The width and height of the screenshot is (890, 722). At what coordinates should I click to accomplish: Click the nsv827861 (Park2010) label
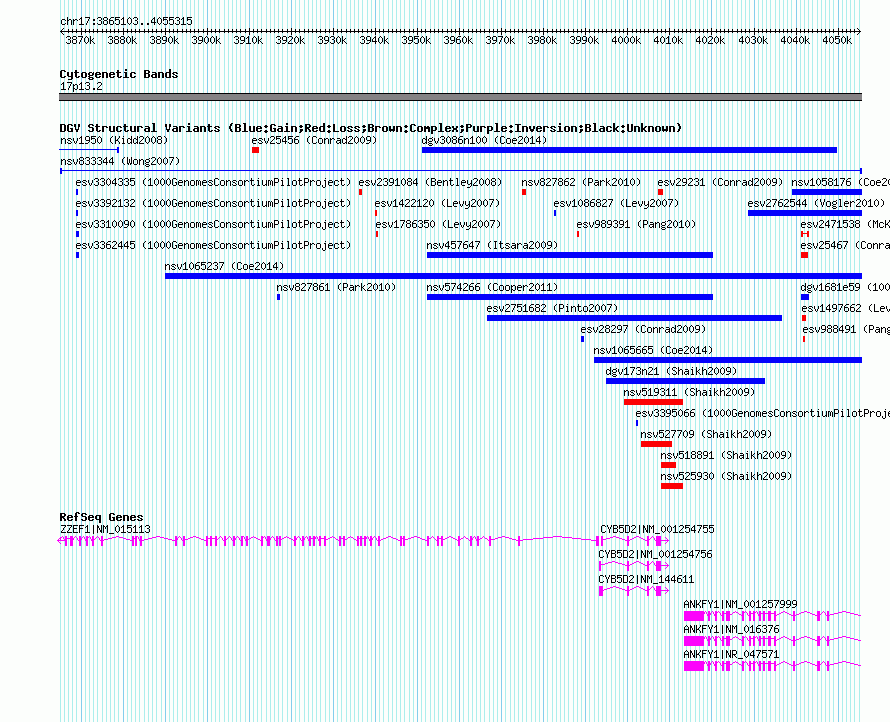pyautogui.click(x=336, y=287)
